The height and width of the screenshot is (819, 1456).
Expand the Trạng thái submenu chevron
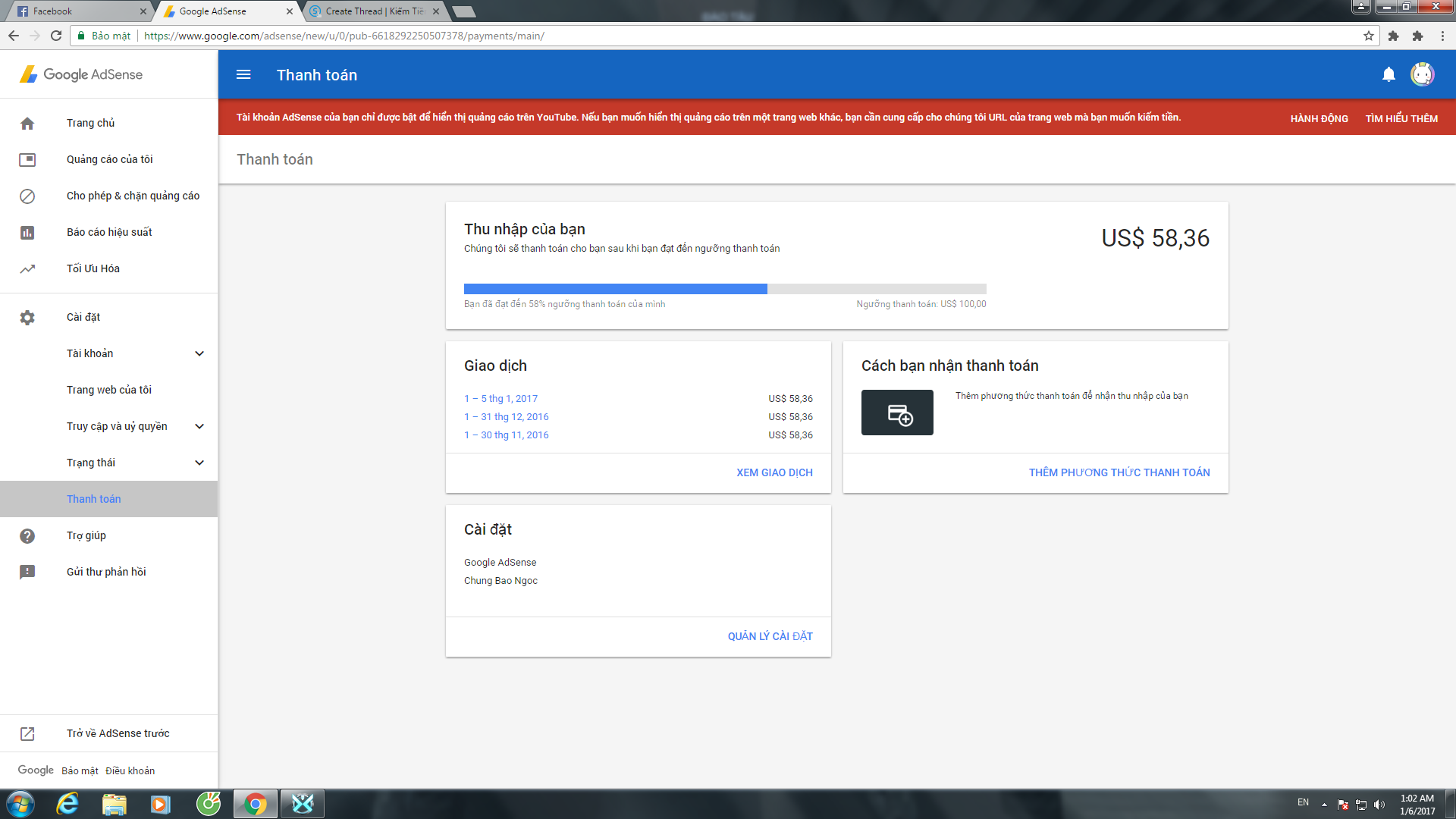pyautogui.click(x=199, y=463)
